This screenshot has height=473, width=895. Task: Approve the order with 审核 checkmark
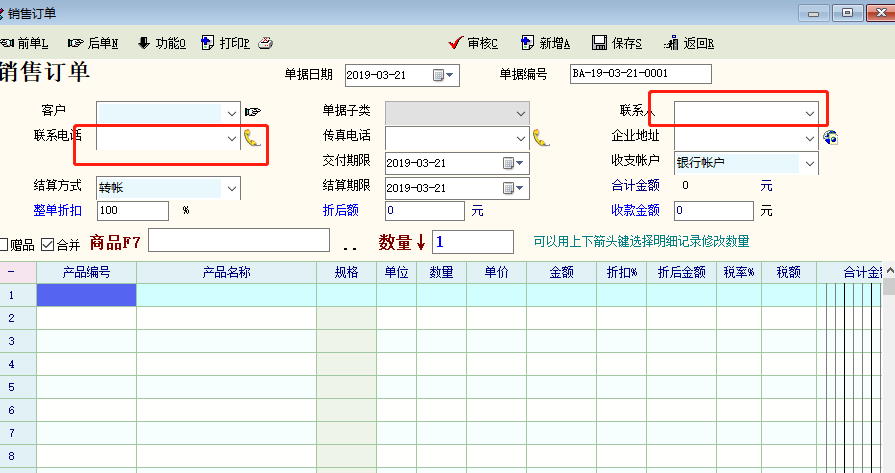[x=474, y=43]
